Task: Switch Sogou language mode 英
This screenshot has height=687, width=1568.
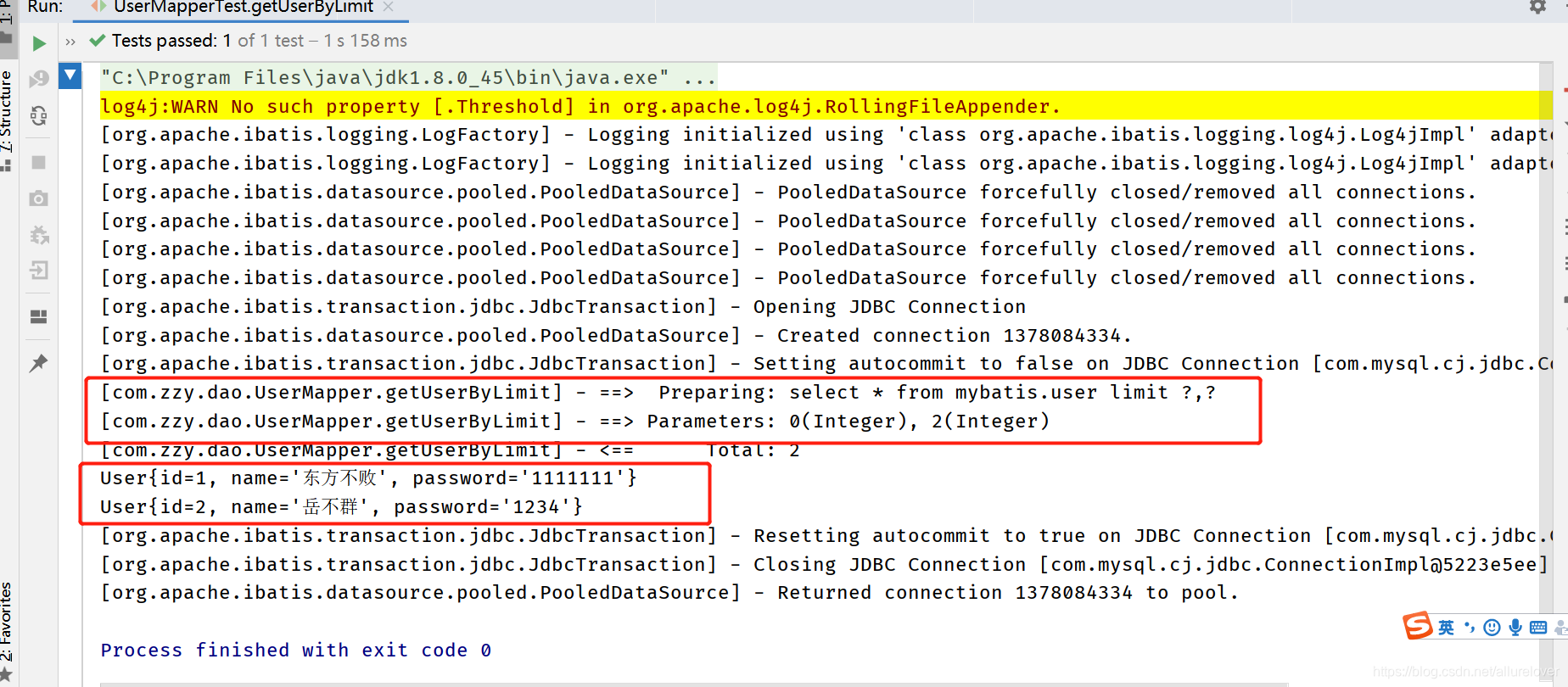Action: point(1446,628)
